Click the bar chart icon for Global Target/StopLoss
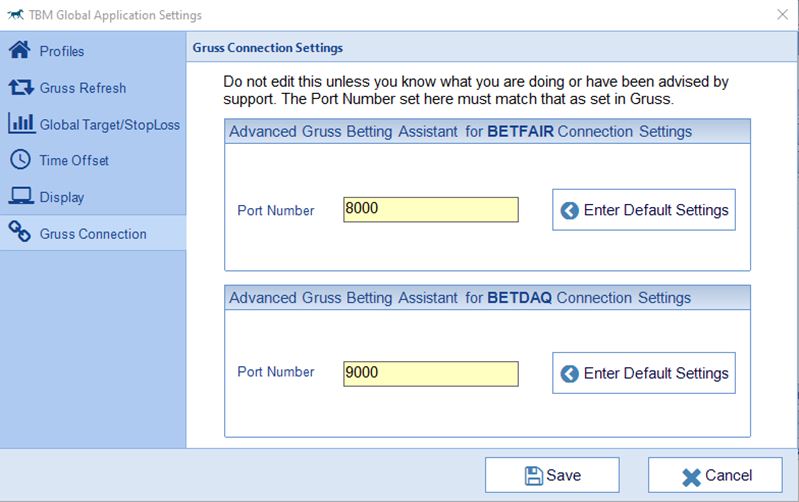Screen dimensions: 799x502 [21, 123]
